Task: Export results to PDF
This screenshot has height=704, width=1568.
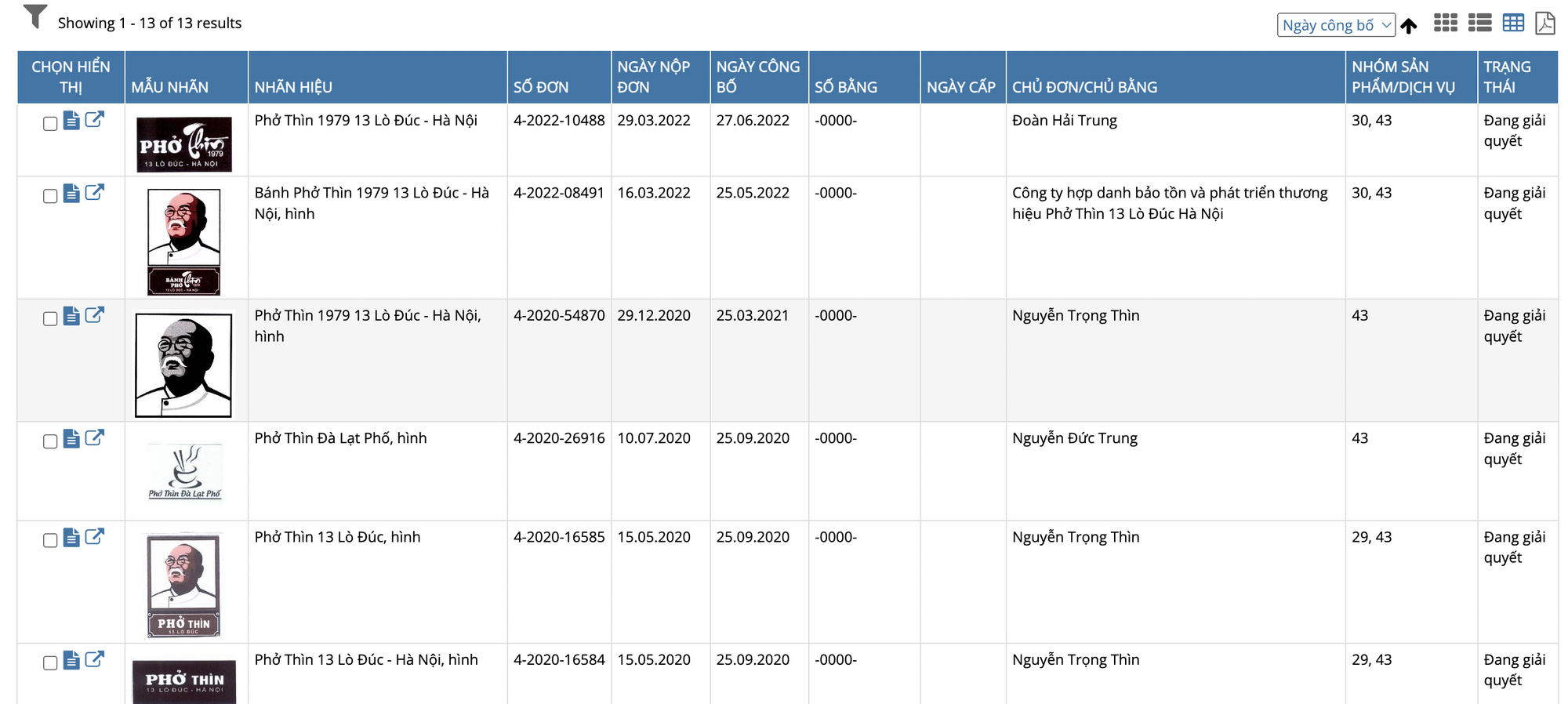Action: tap(1545, 24)
